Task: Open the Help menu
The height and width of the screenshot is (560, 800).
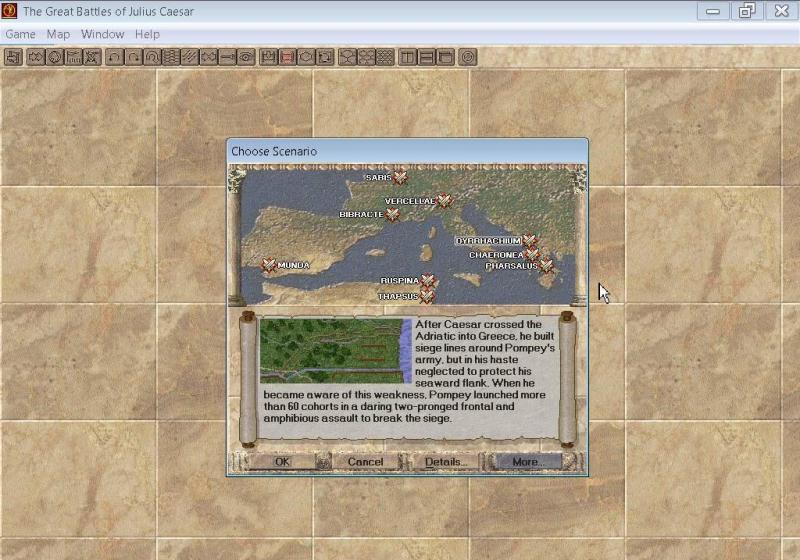Action: 147,34
